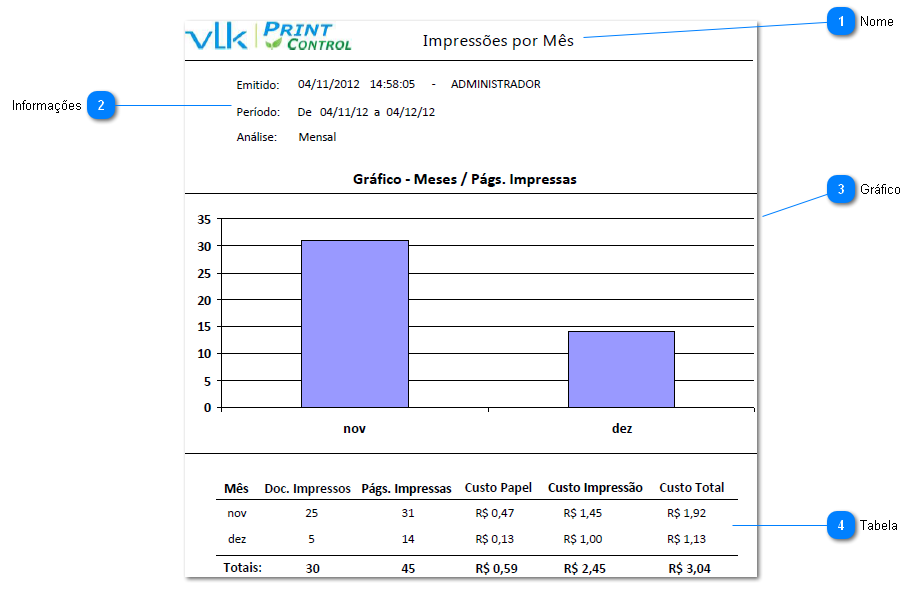The image size is (917, 593).
Task: Click the 14 pages value in the dez row
Action: click(408, 539)
